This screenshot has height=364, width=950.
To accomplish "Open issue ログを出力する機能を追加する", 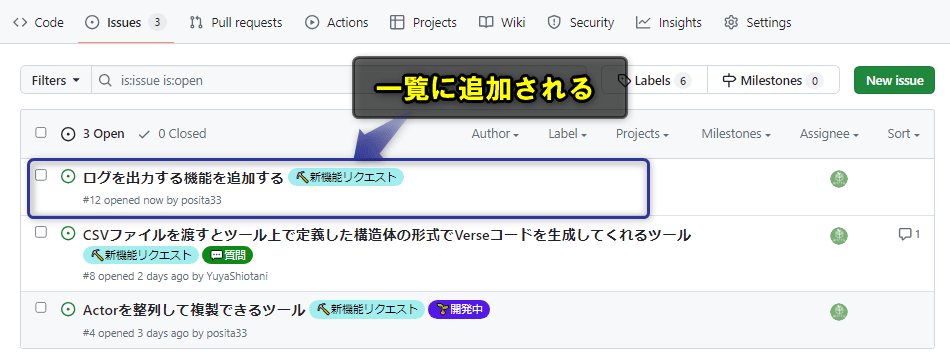I will [x=183, y=178].
